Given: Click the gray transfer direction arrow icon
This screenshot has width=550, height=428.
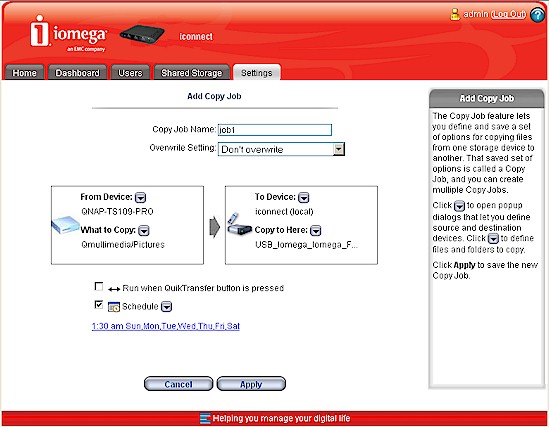Looking at the screenshot, I should (x=215, y=227).
